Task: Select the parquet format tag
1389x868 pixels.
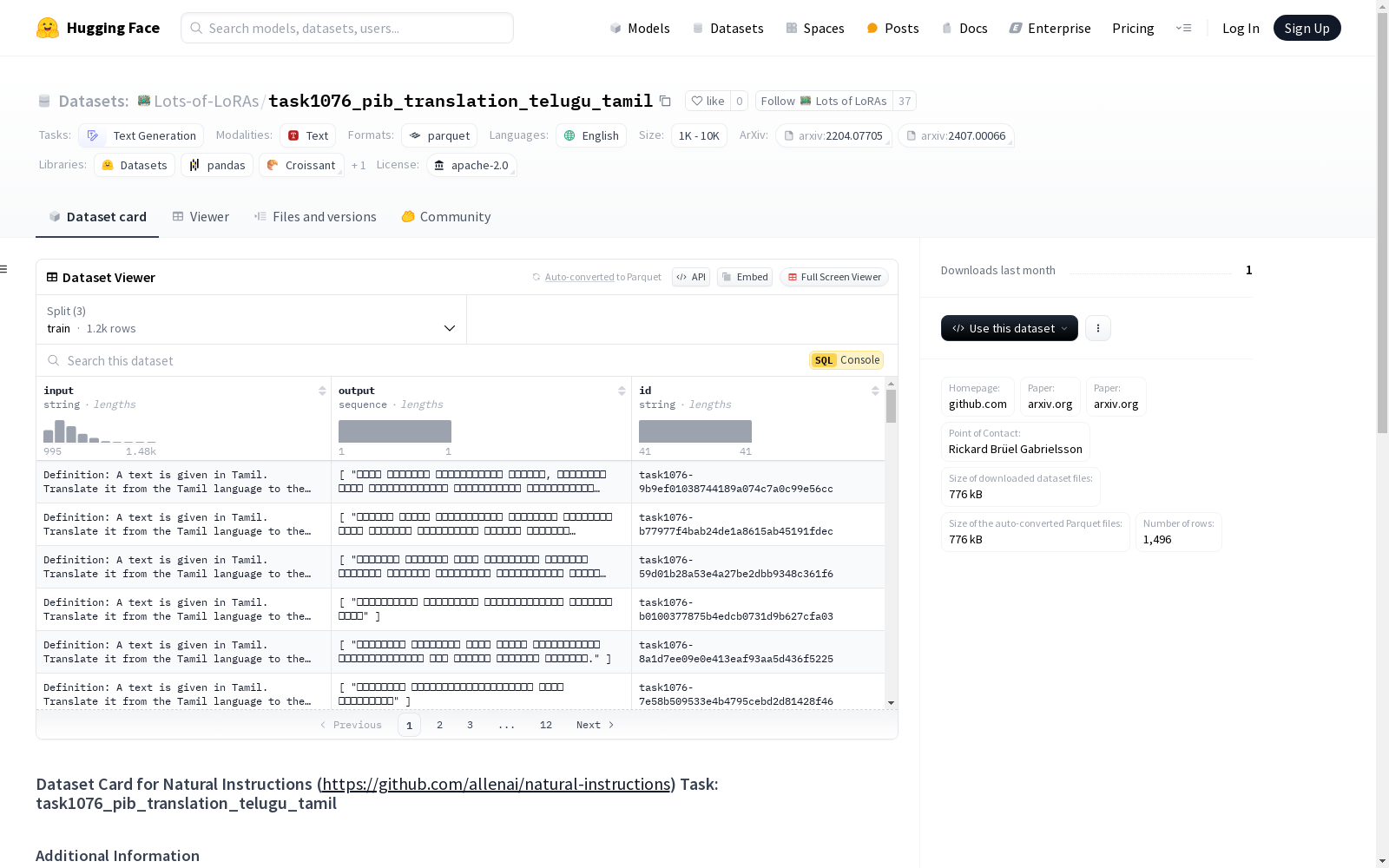Action: coord(439,135)
